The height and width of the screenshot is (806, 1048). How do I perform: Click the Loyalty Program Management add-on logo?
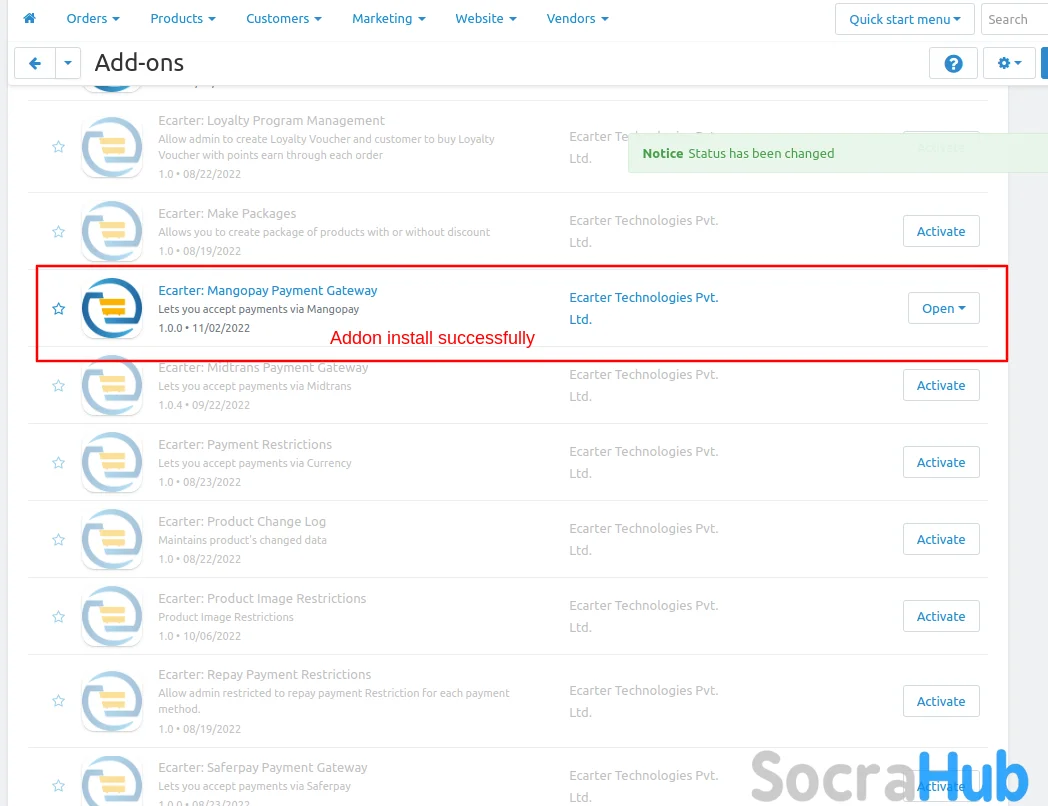pos(112,147)
